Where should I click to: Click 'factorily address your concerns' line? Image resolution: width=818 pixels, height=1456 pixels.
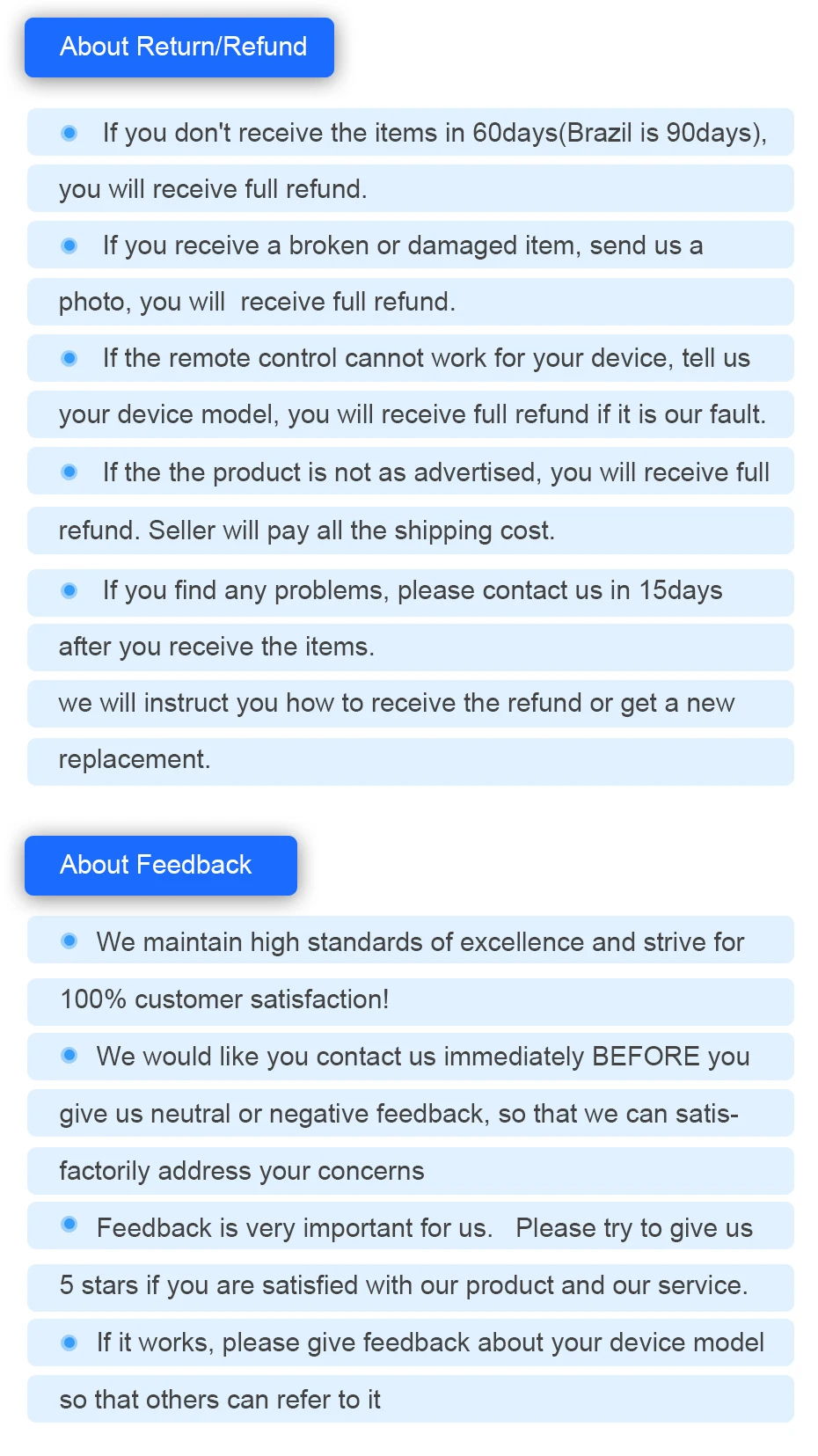point(242,1171)
